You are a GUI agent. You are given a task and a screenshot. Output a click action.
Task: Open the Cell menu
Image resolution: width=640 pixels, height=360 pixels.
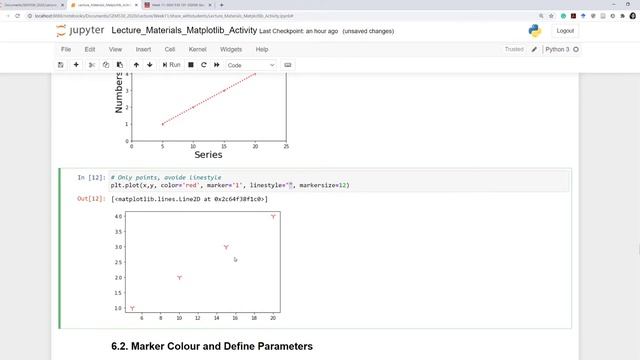[170, 49]
